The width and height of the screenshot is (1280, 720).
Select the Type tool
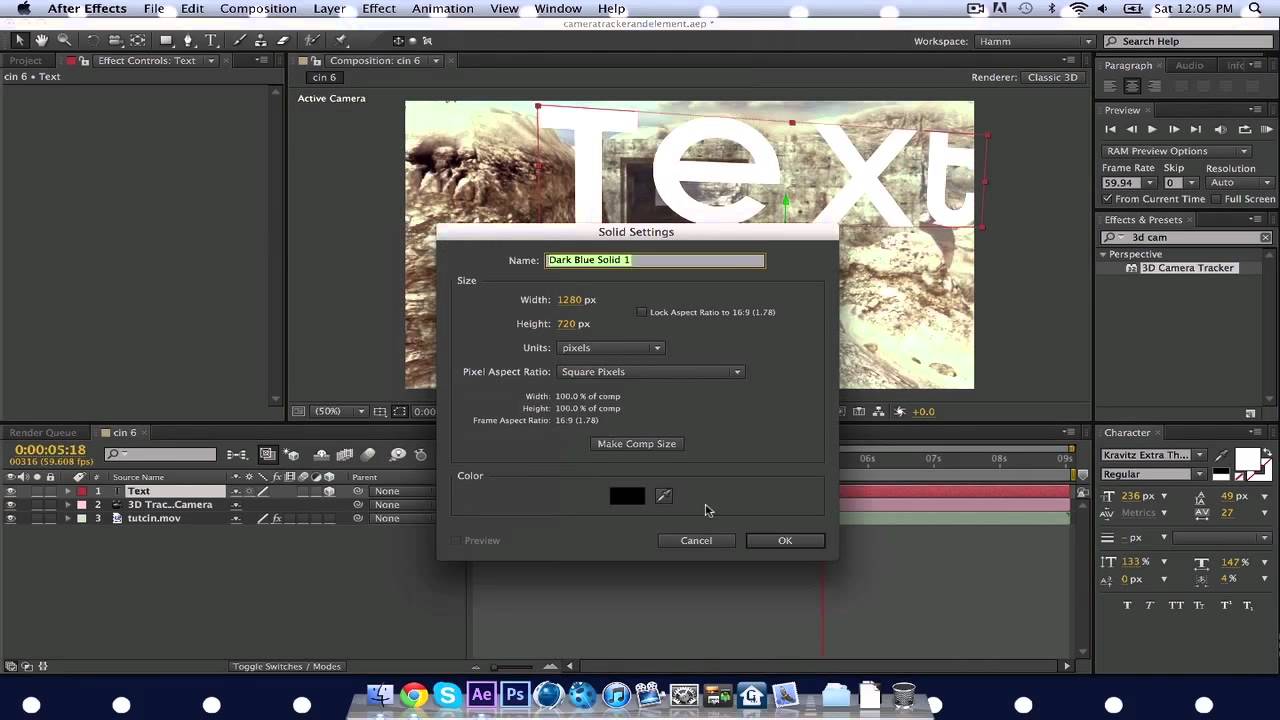click(211, 40)
